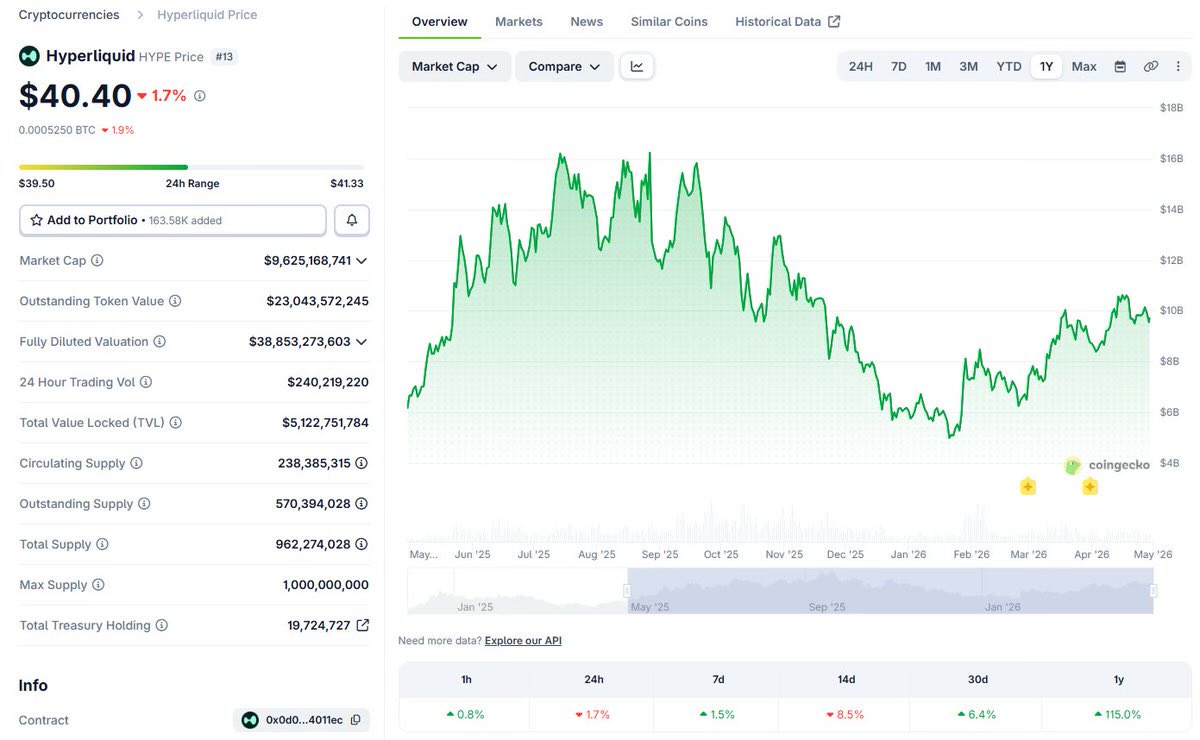Viewport: 1200px width, 740px height.
Task: Click the trading volume value $240,219,220
Action: pyautogui.click(x=328, y=382)
